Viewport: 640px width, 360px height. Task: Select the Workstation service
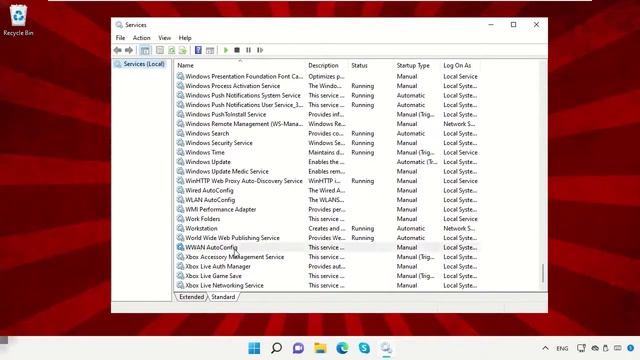click(327, 229)
